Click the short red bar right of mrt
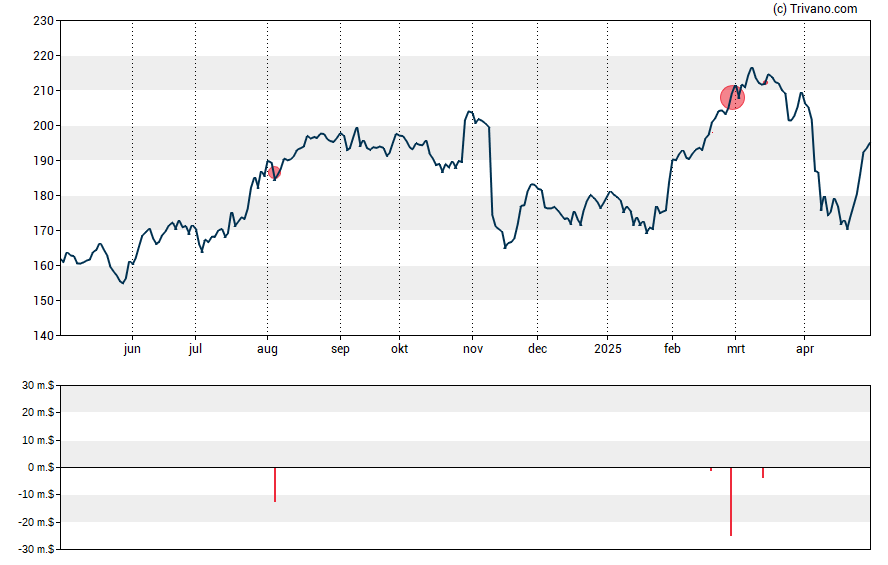Screen dimensions: 888x565 pos(763,473)
